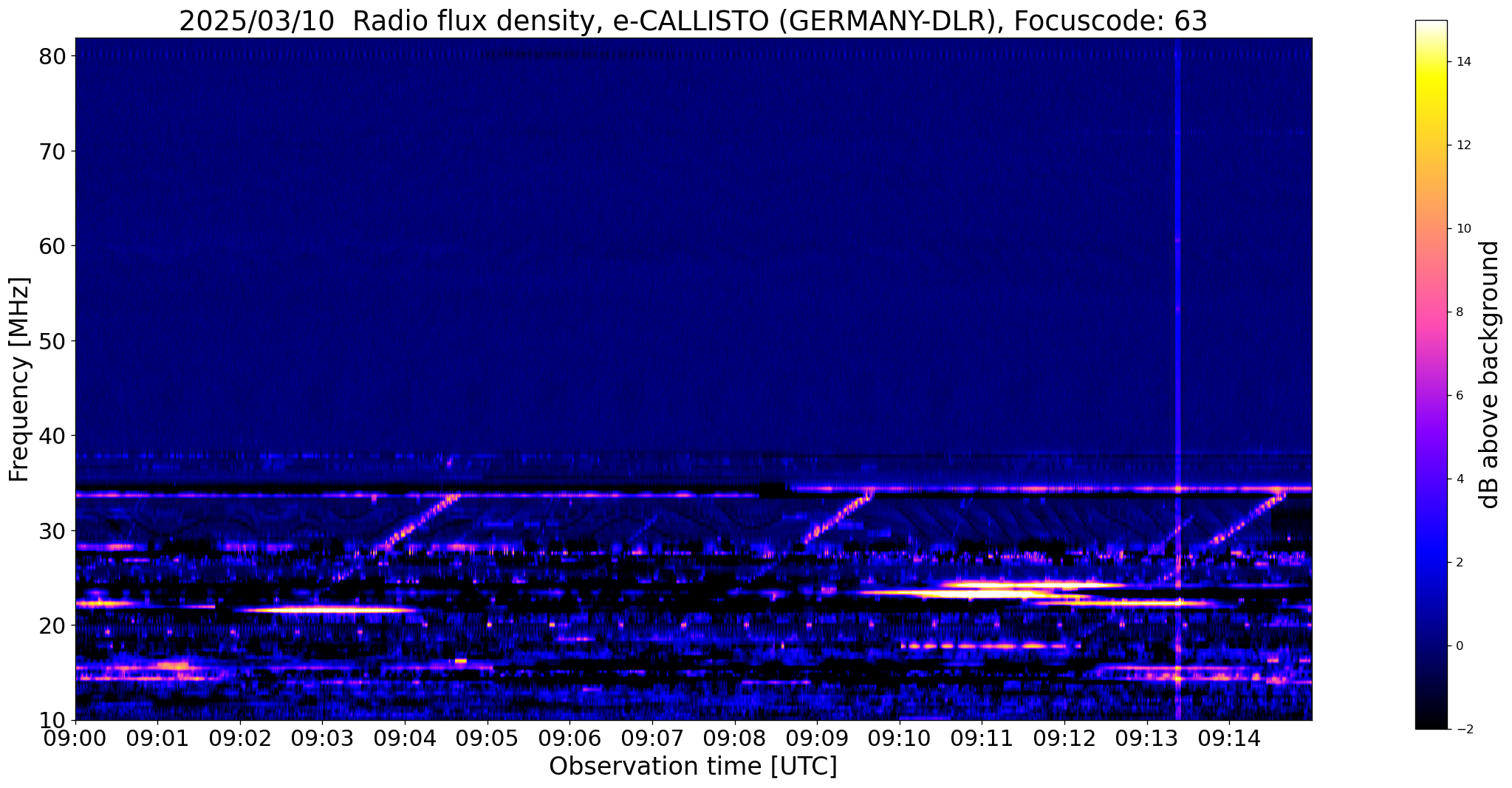
Task: Click the 'Frequency [MHz]' axis label
Action: point(19,379)
